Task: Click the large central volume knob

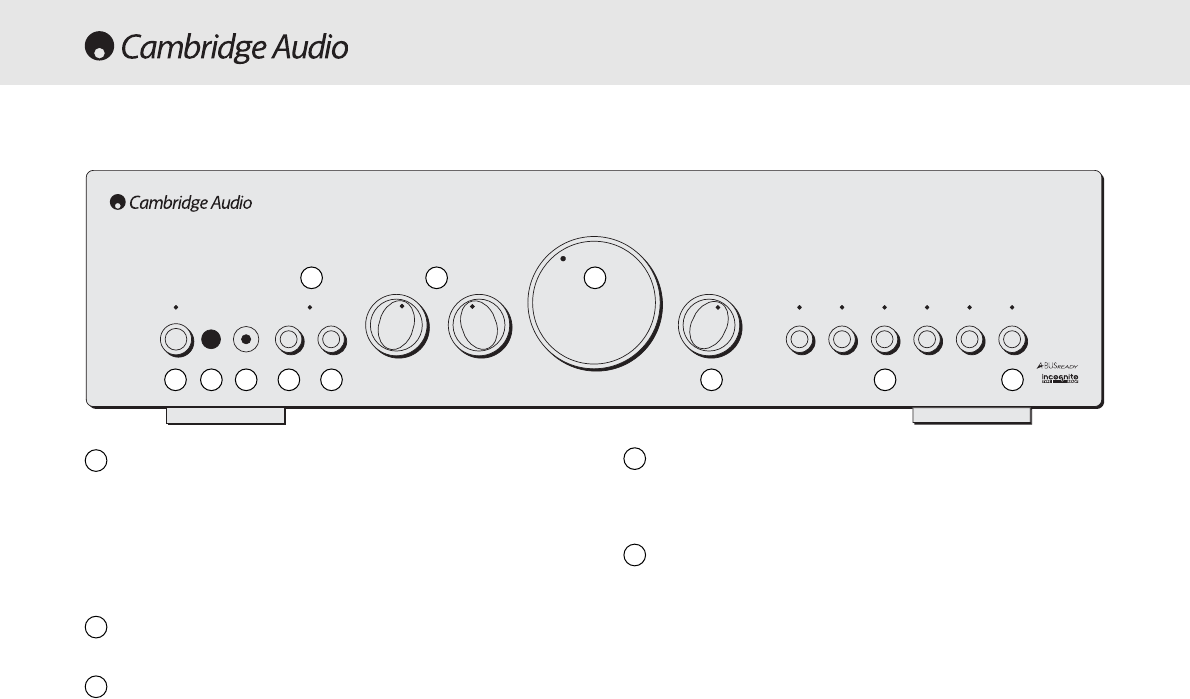Action: coord(595,303)
